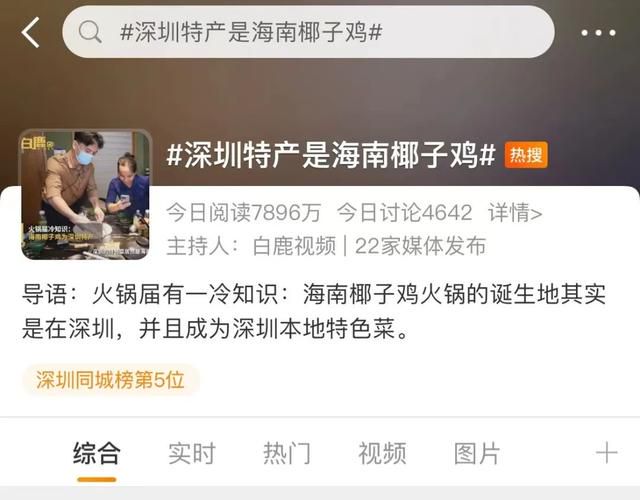Image resolution: width=640 pixels, height=500 pixels.
Task: Tap 深圳同城榜第5位 ranking tag
Action: [x=110, y=380]
